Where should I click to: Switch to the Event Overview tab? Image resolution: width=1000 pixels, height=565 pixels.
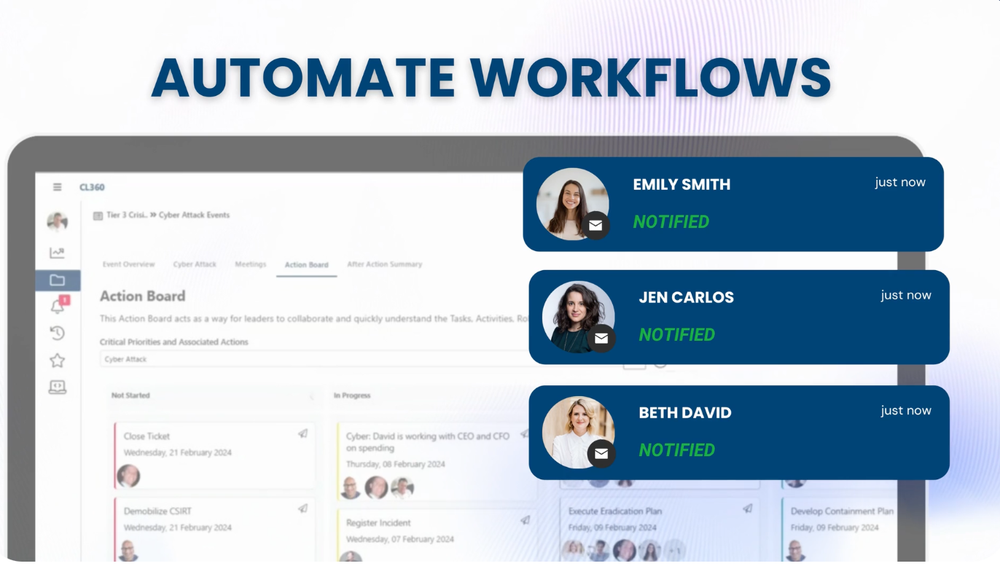tap(129, 264)
